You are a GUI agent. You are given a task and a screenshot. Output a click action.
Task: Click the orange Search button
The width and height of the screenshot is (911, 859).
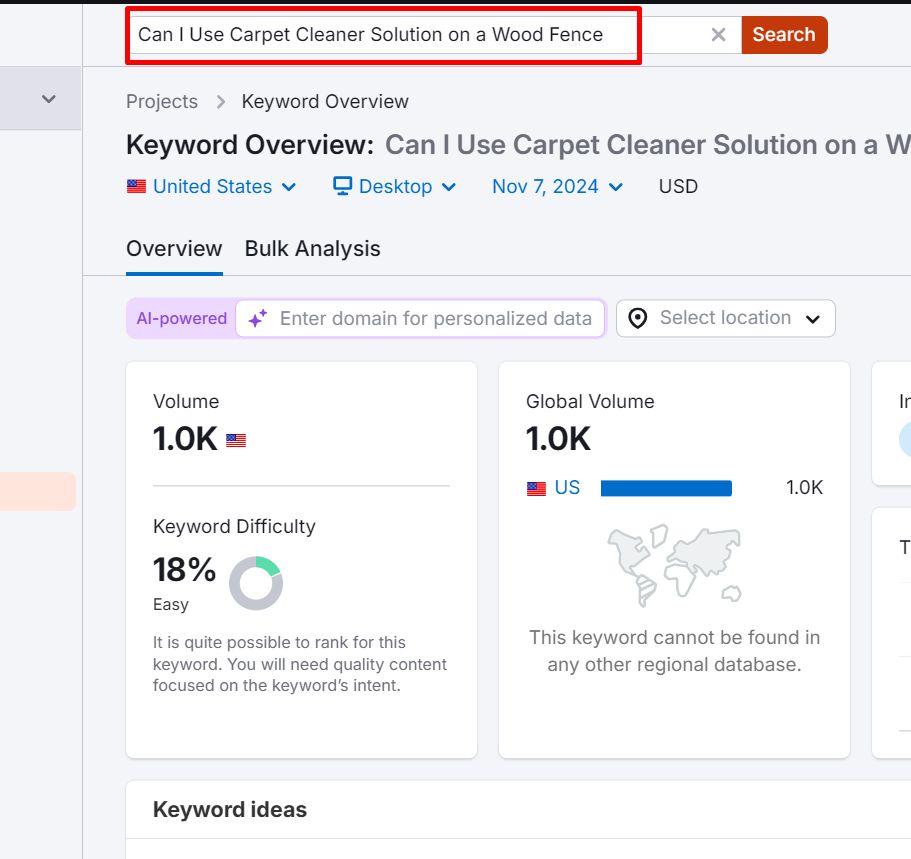click(783, 35)
